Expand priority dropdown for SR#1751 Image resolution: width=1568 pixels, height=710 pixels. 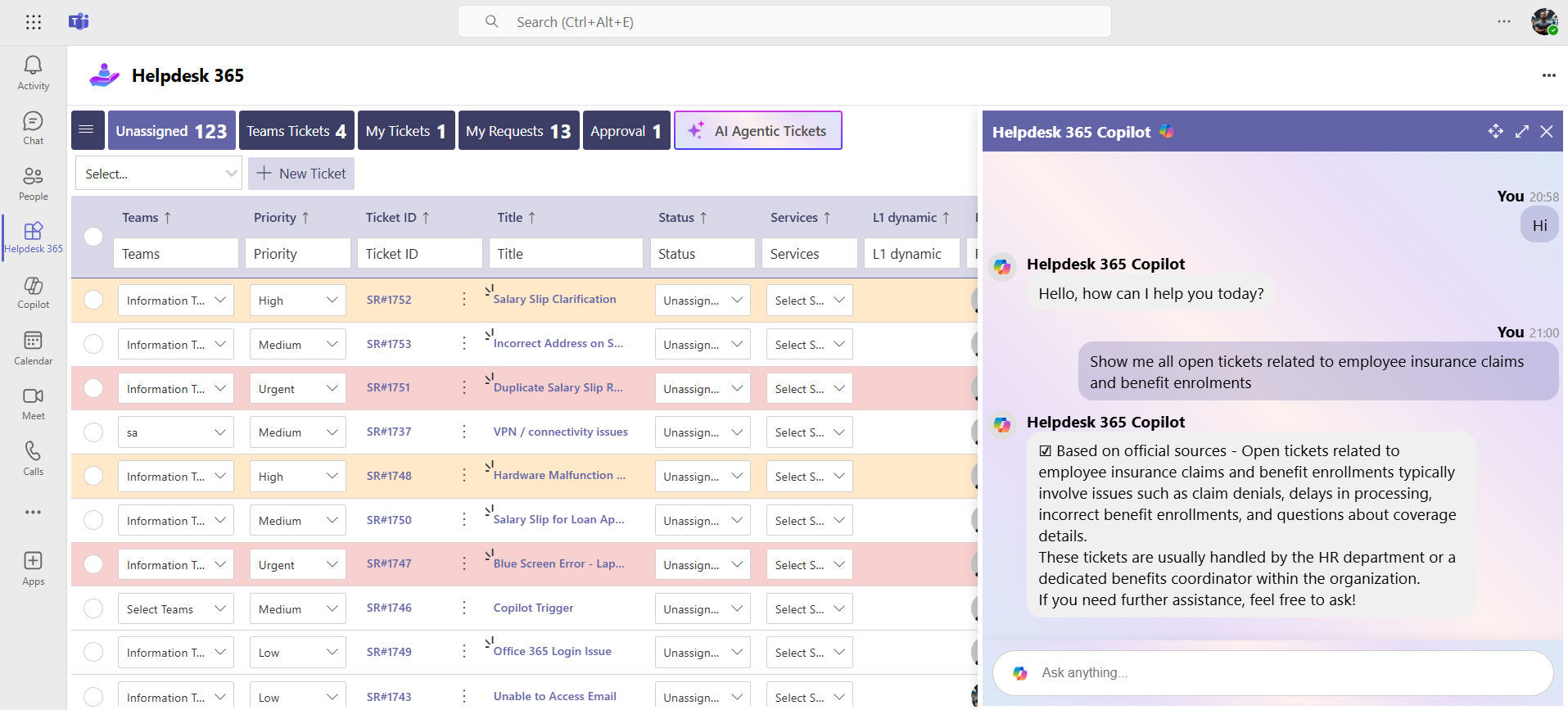[297, 388]
